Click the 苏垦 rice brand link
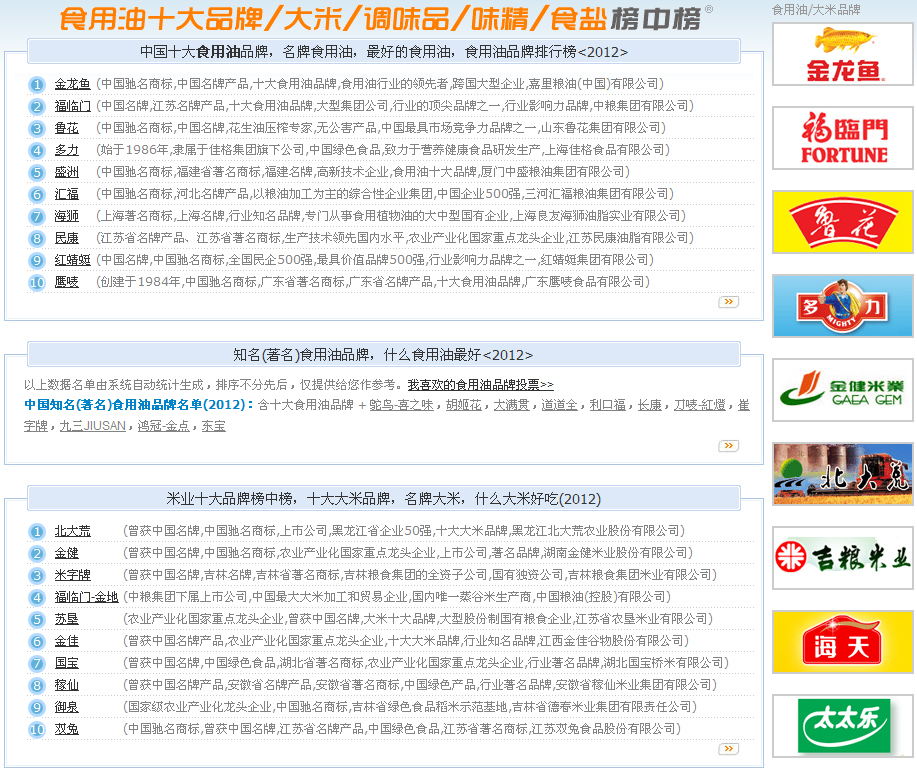 (67, 619)
